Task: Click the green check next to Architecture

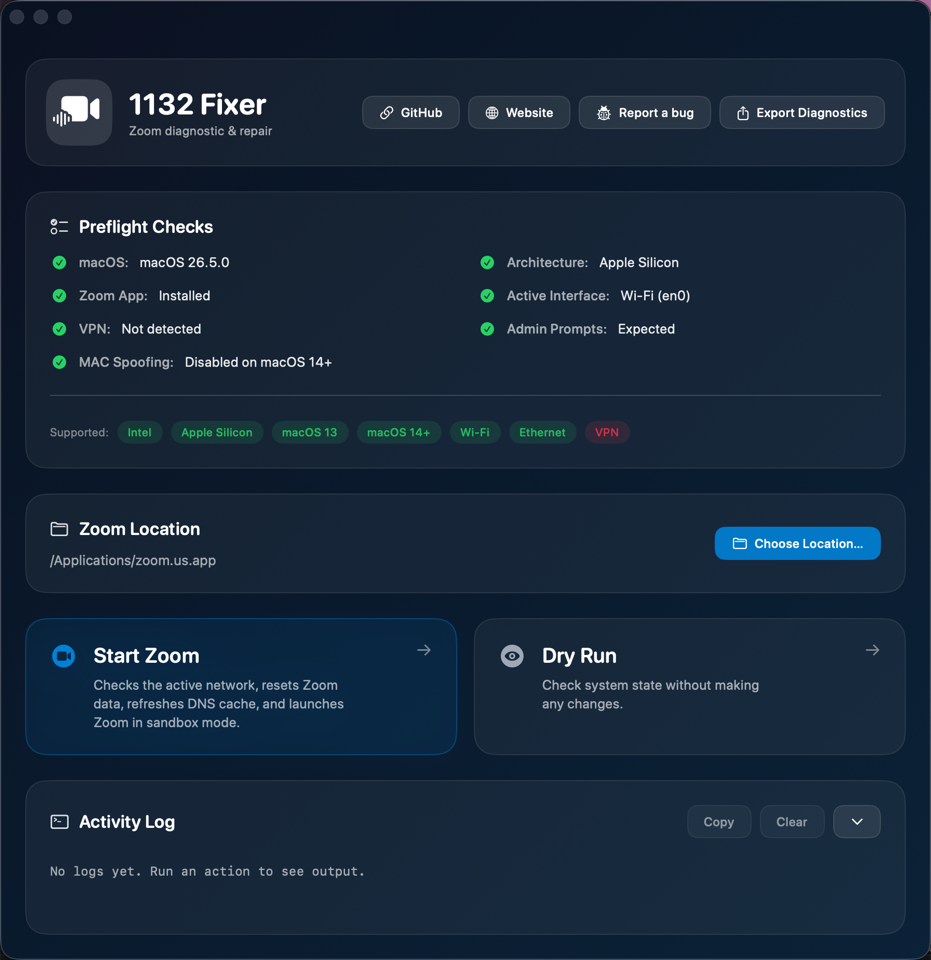Action: pyautogui.click(x=487, y=263)
